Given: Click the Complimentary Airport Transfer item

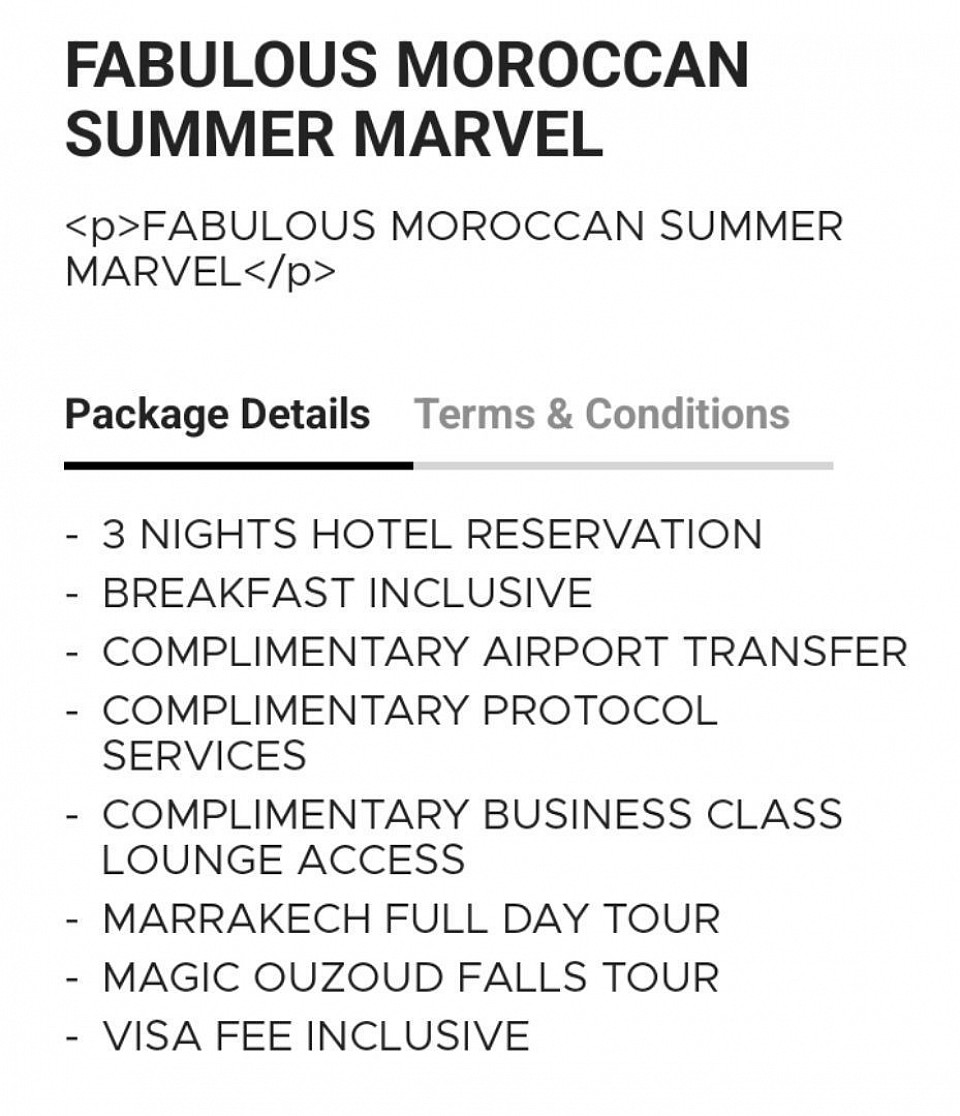Looking at the screenshot, I should 505,651.
